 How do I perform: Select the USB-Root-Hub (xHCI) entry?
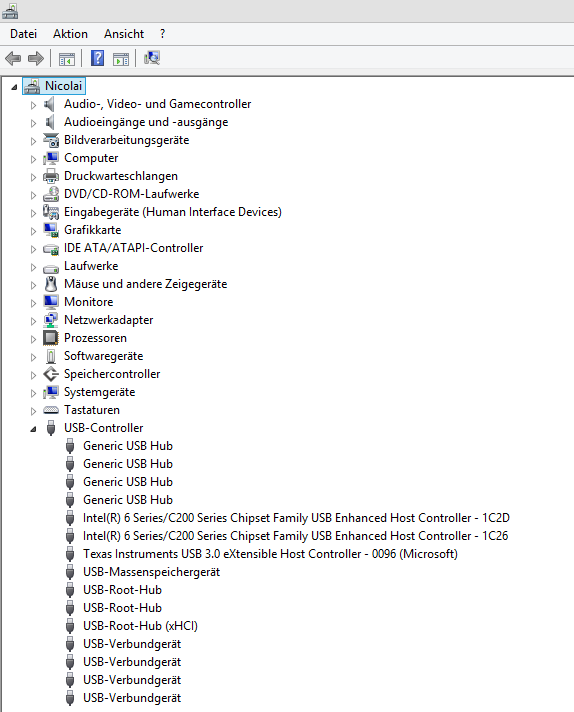[x=140, y=626]
